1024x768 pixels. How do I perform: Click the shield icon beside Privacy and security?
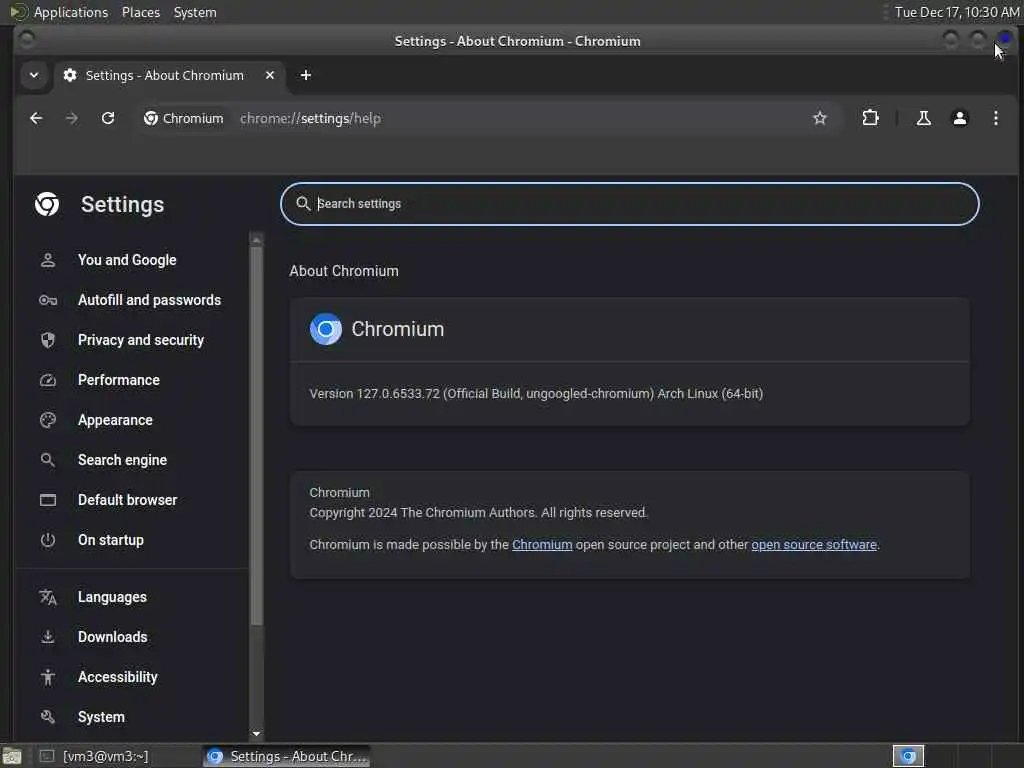tap(48, 340)
